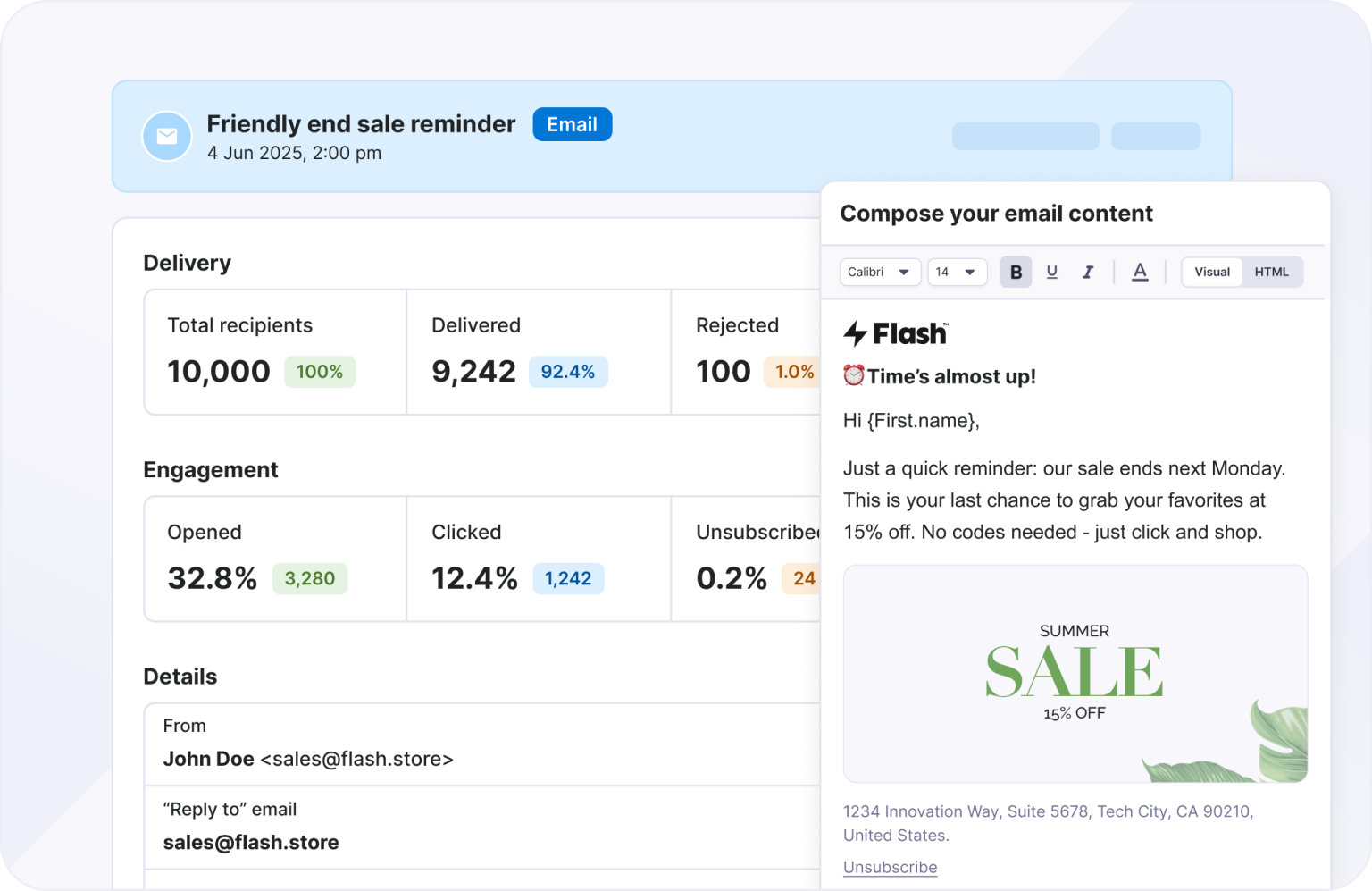Toggle bold formatting in the editor

tap(1016, 272)
